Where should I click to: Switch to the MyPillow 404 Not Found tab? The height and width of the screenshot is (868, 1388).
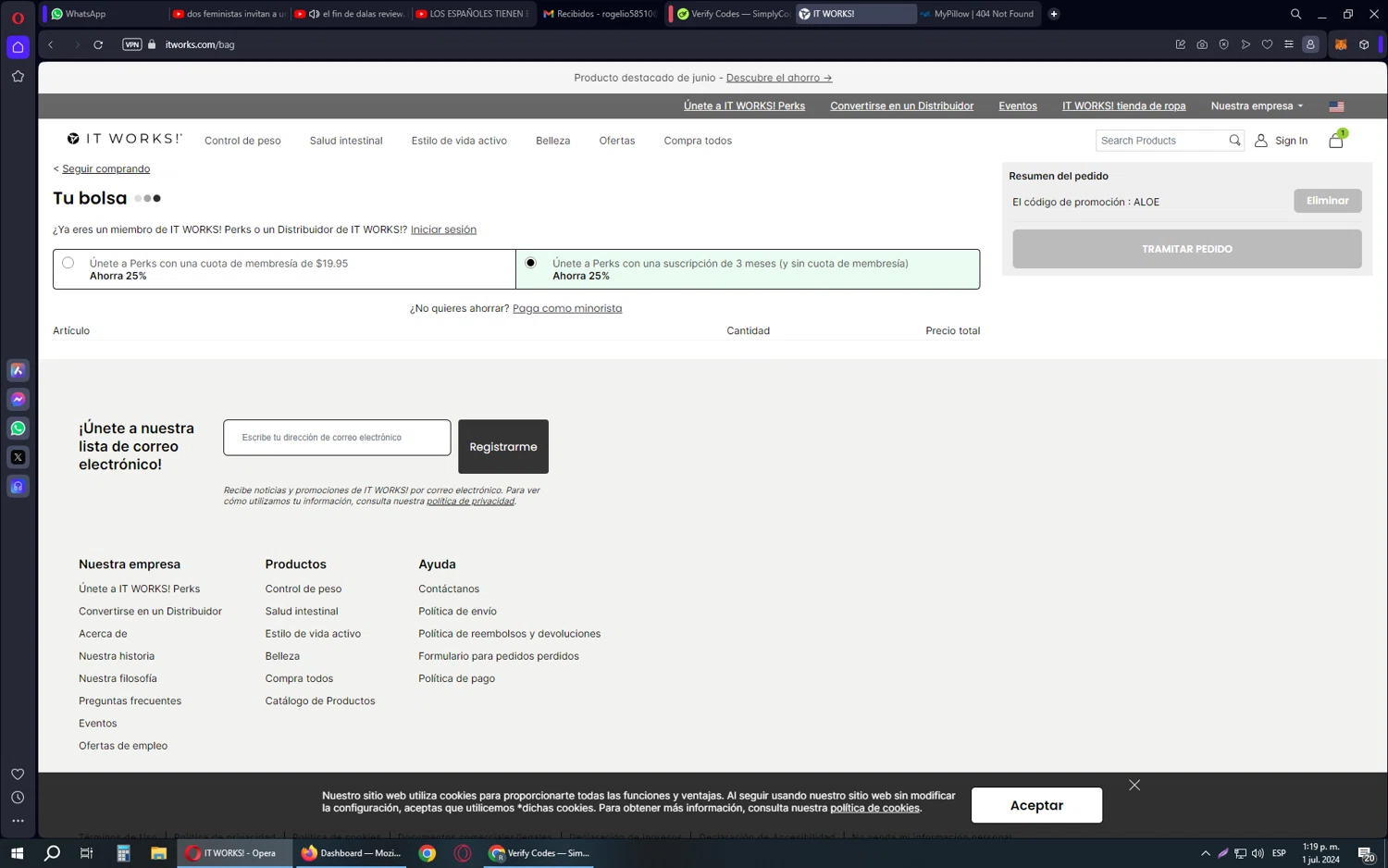click(x=979, y=14)
